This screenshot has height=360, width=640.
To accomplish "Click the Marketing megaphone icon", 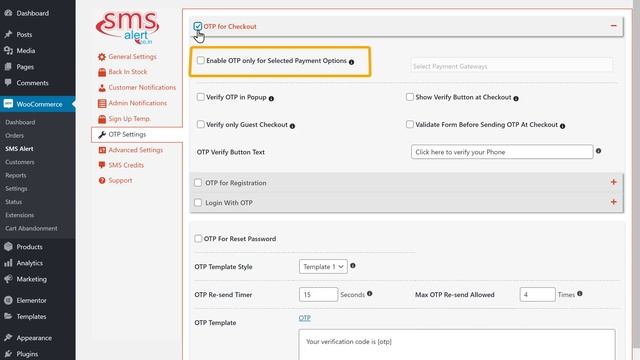I will [x=8, y=279].
